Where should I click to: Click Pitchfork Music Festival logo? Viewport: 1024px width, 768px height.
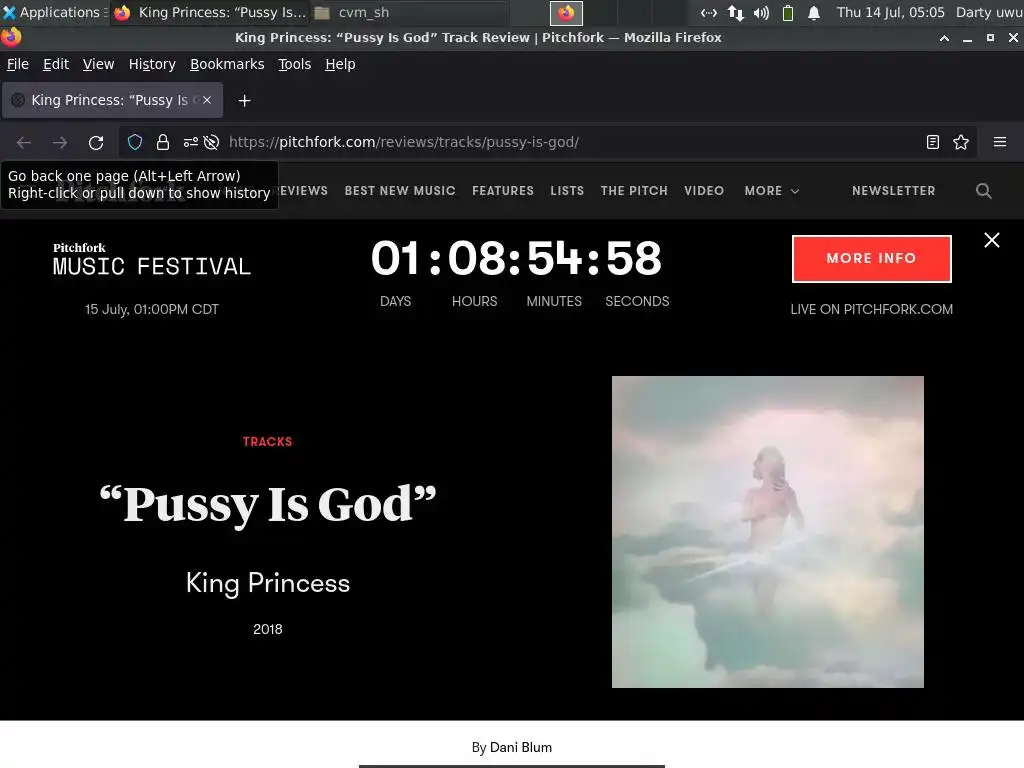(152, 259)
